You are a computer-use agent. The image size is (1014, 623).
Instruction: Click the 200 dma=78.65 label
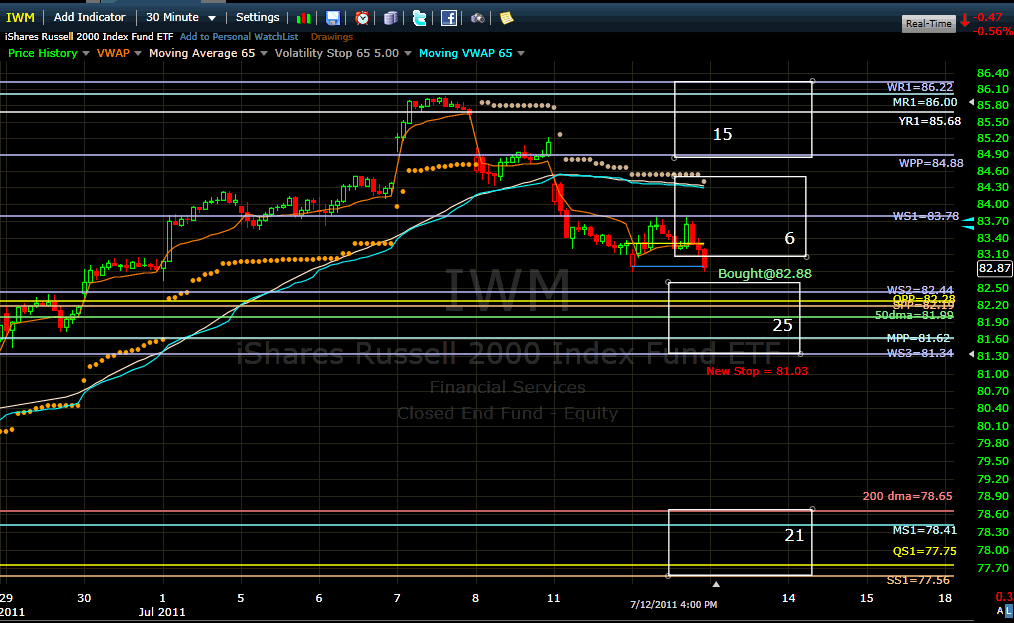point(907,496)
